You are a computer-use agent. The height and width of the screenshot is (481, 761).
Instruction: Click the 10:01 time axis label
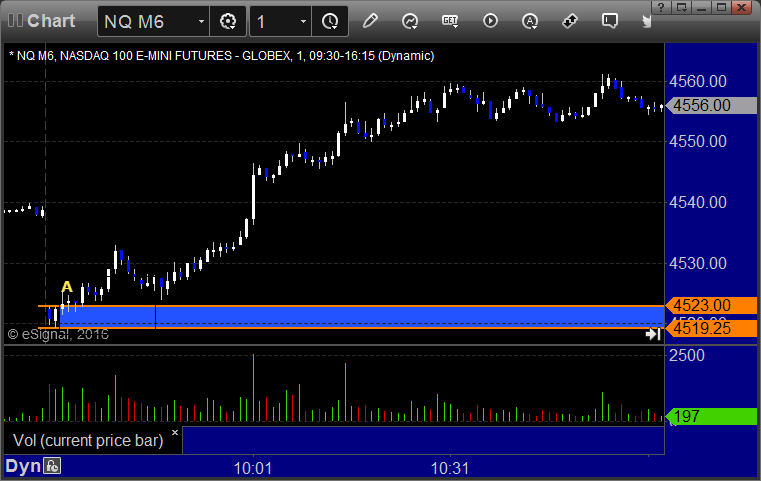[x=253, y=468]
